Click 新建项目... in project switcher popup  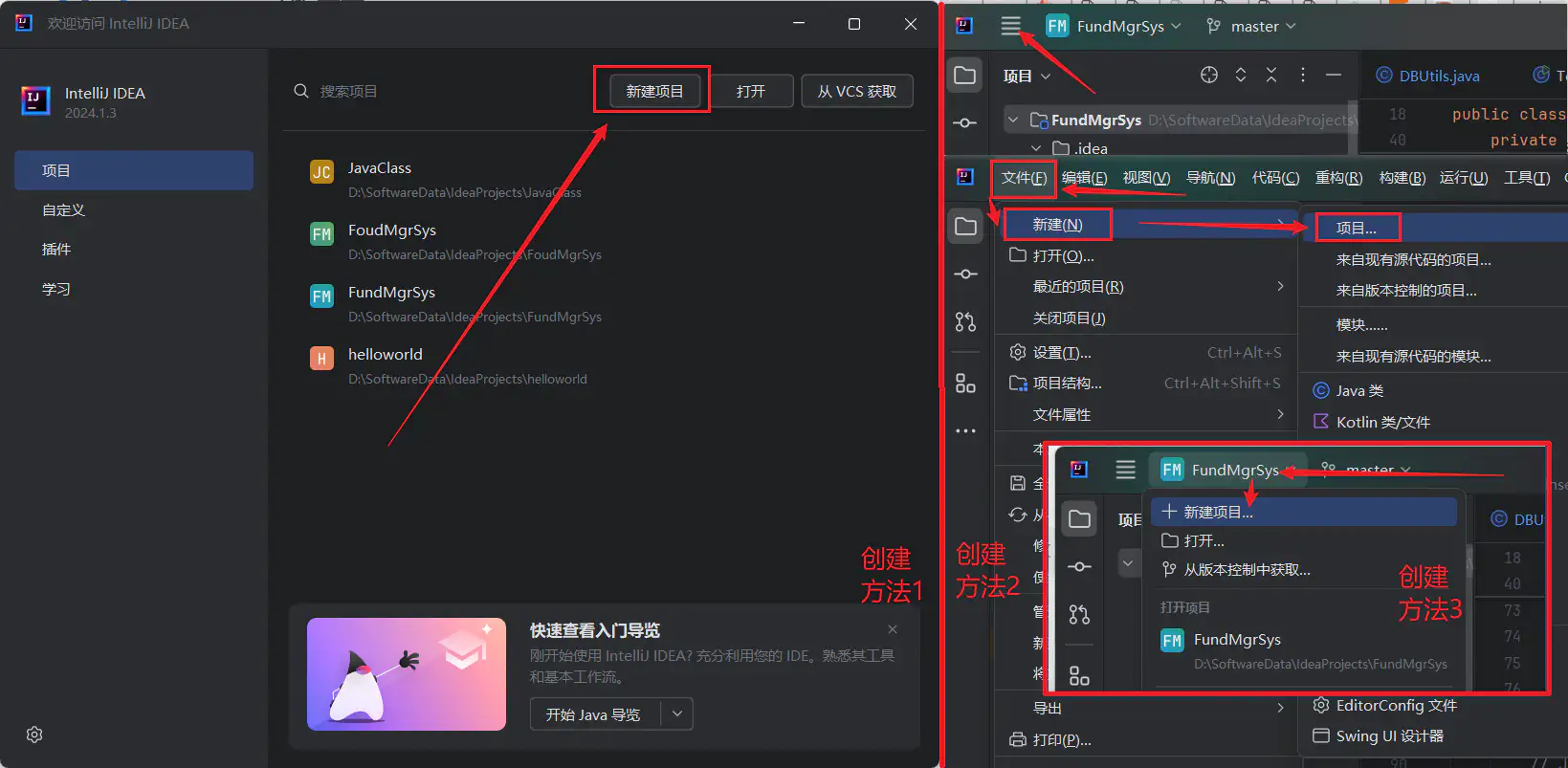coord(1304,512)
